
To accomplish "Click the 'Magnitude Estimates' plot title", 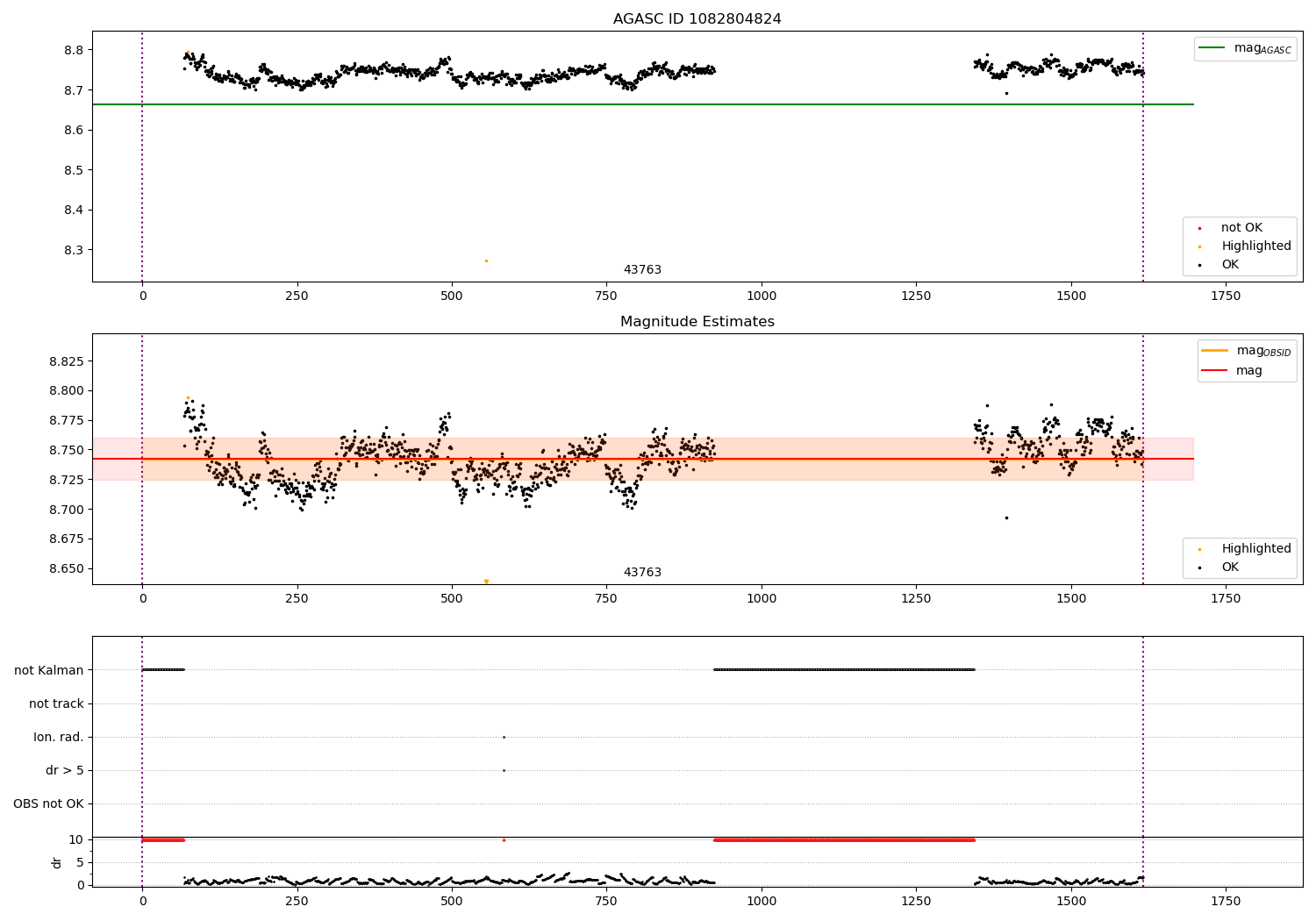I will point(697,321).
